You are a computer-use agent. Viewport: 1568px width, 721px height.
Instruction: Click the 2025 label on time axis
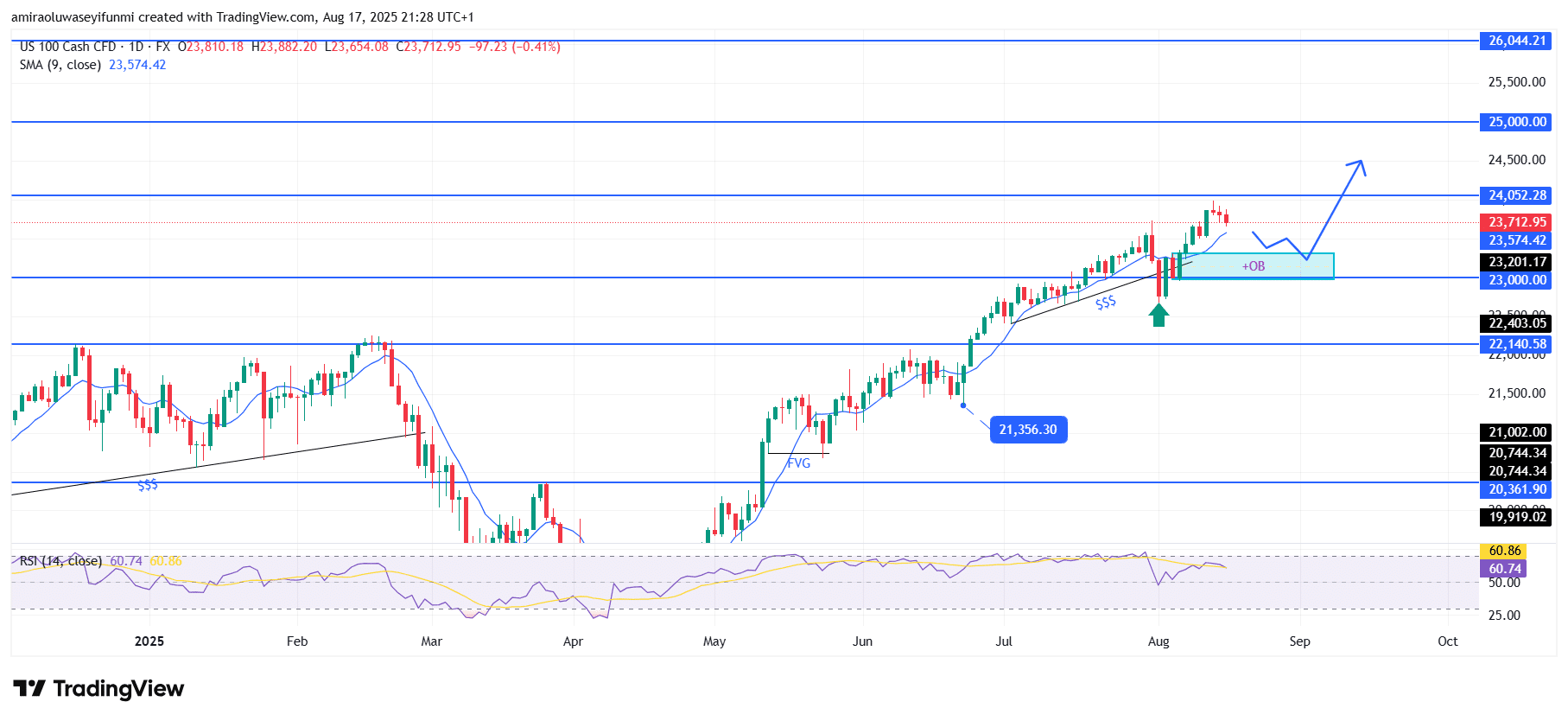149,641
